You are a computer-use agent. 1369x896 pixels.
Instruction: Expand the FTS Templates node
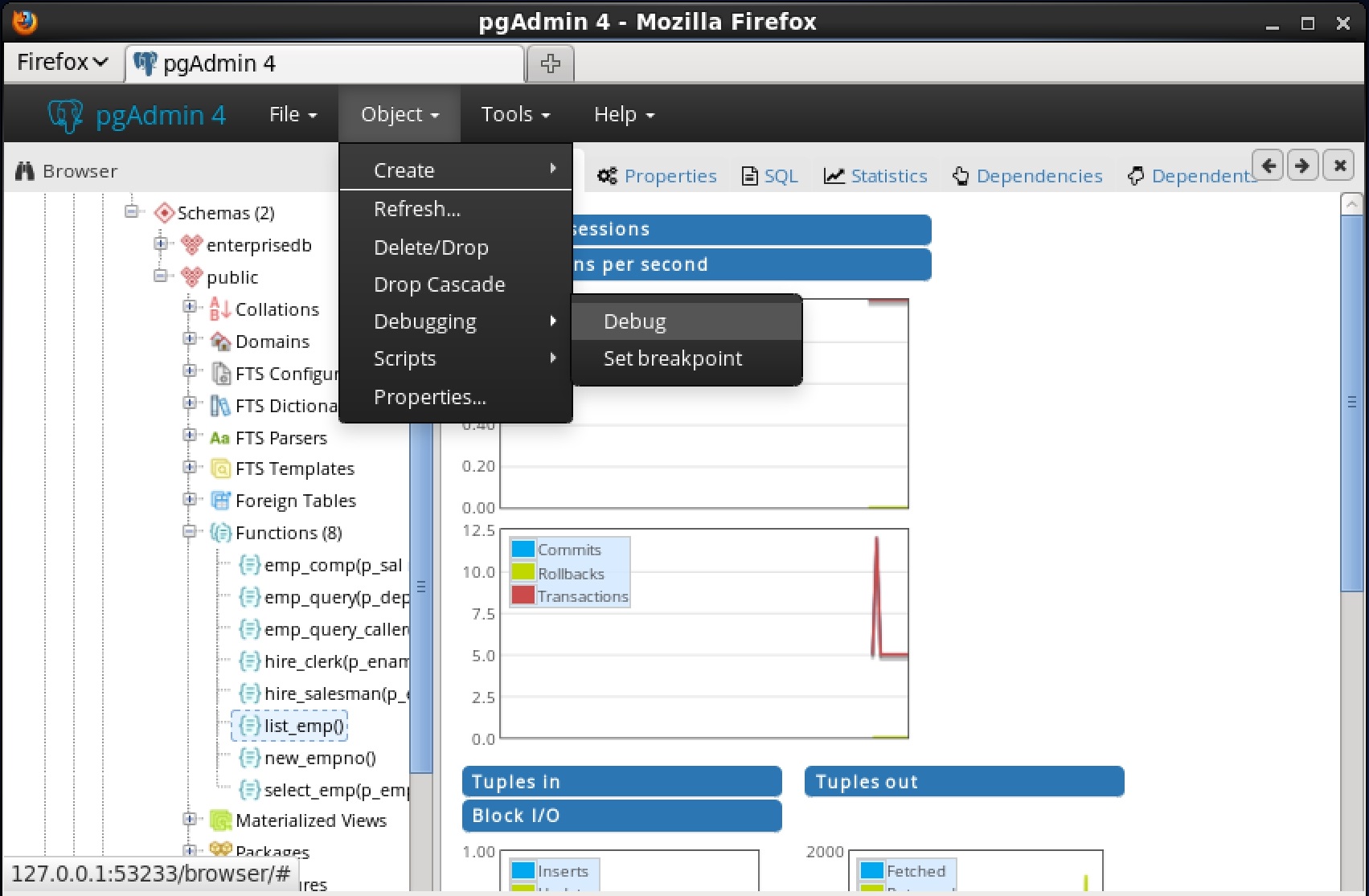(190, 467)
